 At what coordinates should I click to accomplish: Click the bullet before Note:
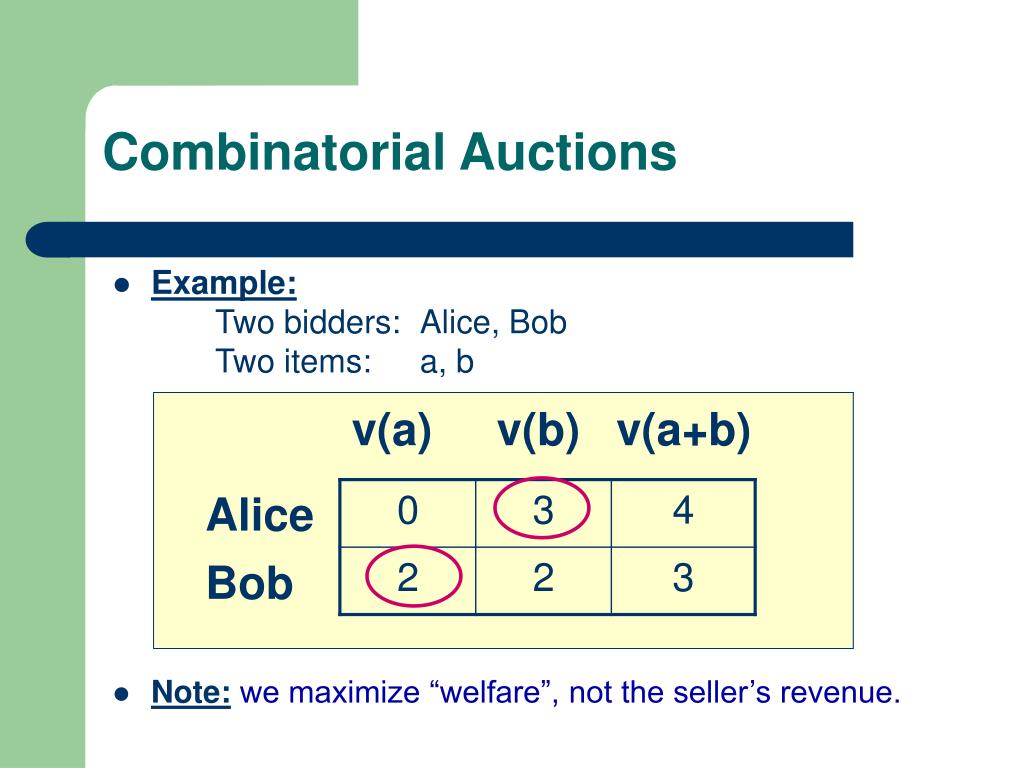pos(121,694)
